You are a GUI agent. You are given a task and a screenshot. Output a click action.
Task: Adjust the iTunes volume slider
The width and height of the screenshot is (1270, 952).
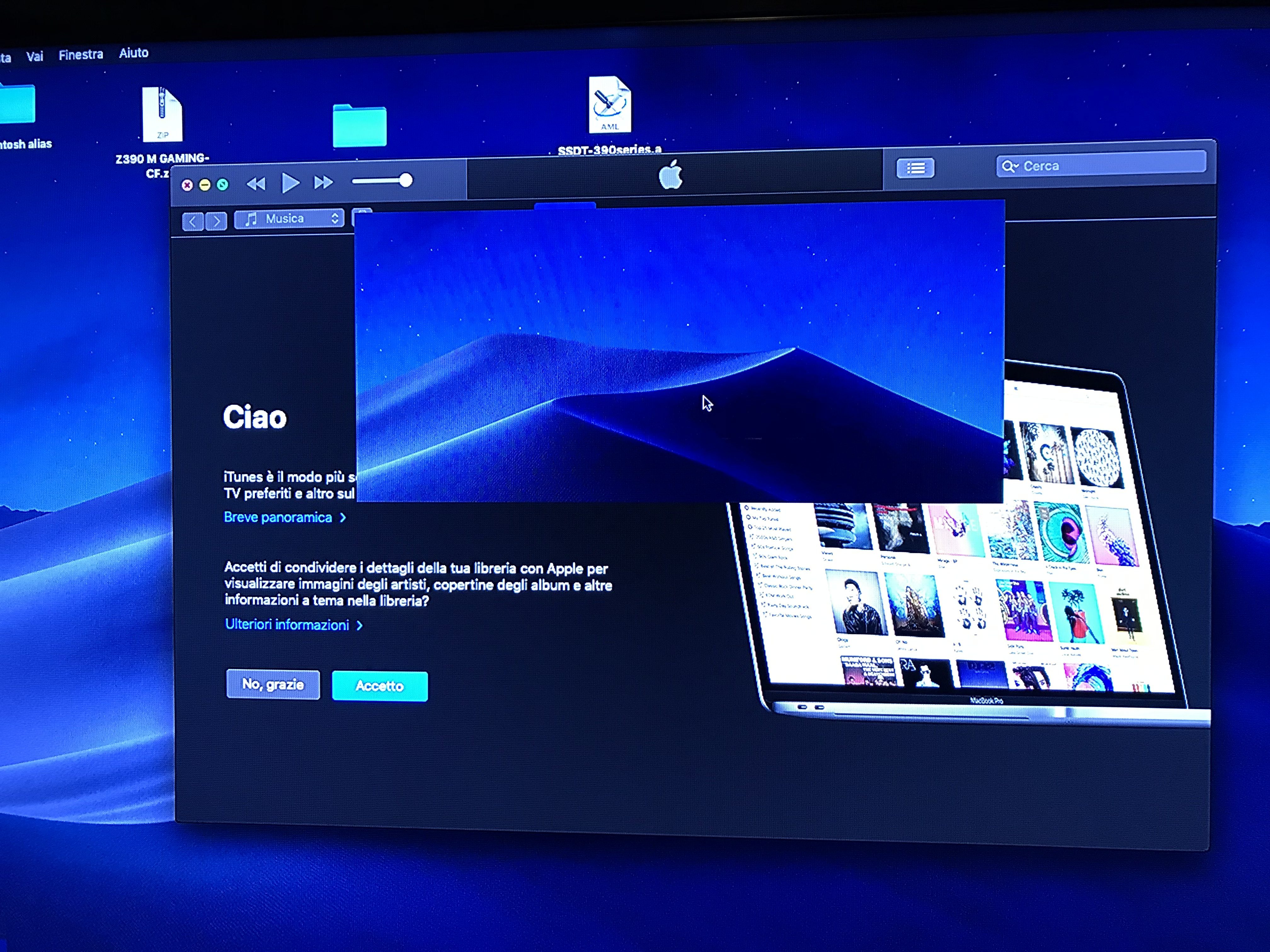(382, 181)
